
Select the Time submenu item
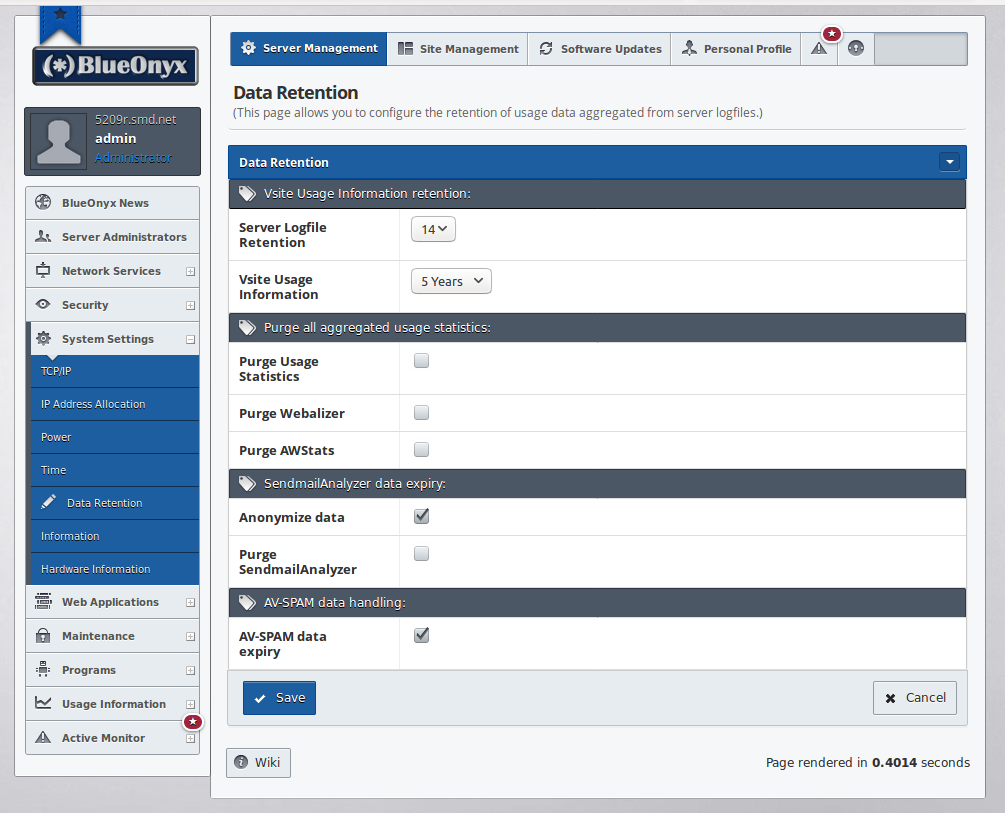tap(115, 470)
